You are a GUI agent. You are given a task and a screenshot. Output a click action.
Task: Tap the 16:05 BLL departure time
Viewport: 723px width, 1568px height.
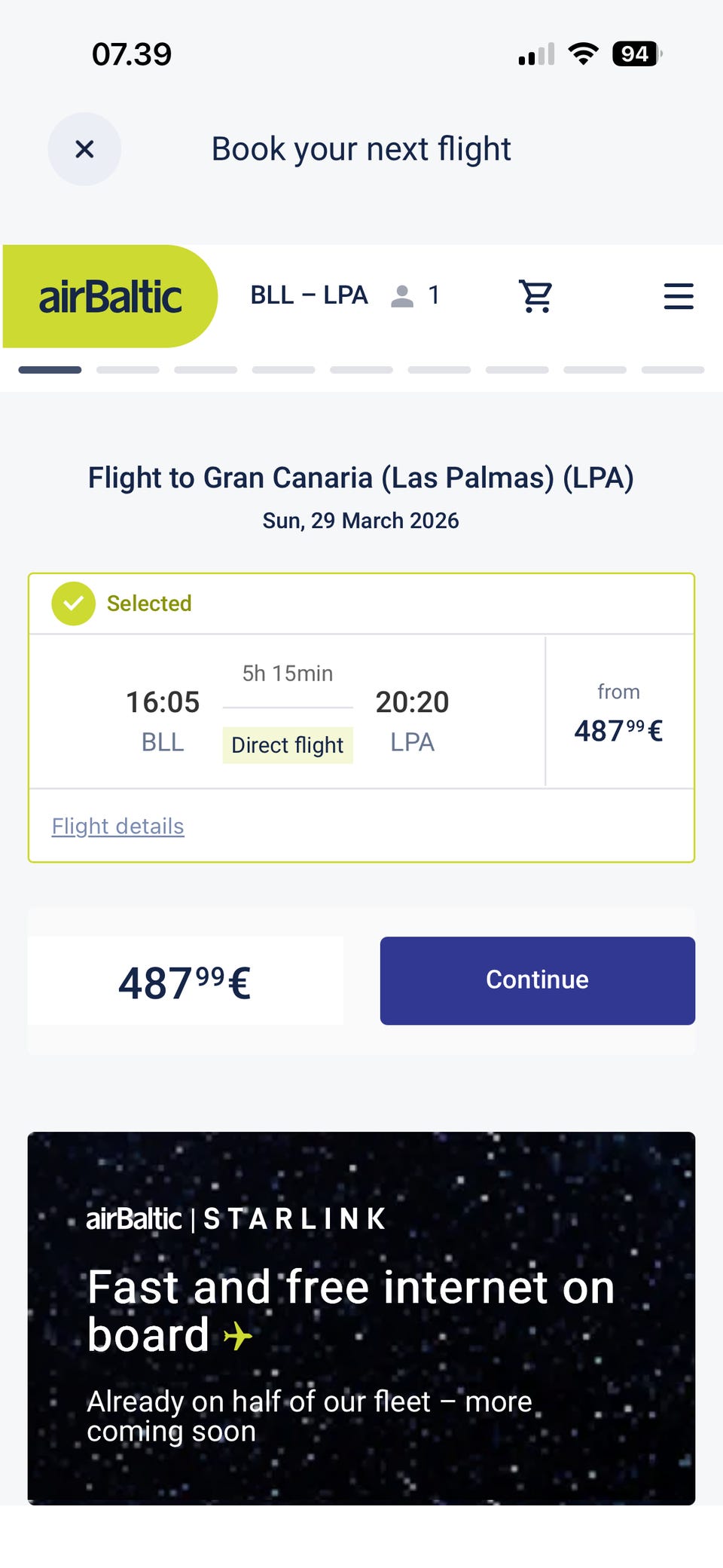[x=163, y=720]
